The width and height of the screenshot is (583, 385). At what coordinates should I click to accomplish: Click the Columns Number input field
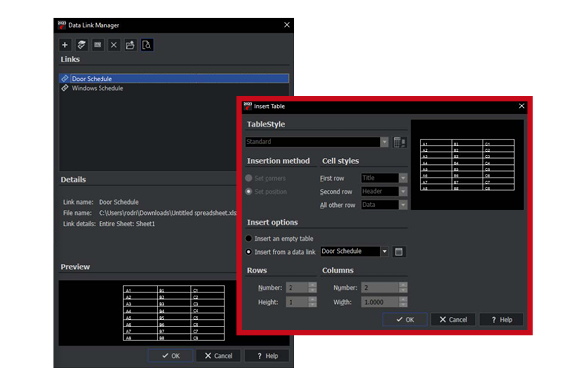pos(380,288)
